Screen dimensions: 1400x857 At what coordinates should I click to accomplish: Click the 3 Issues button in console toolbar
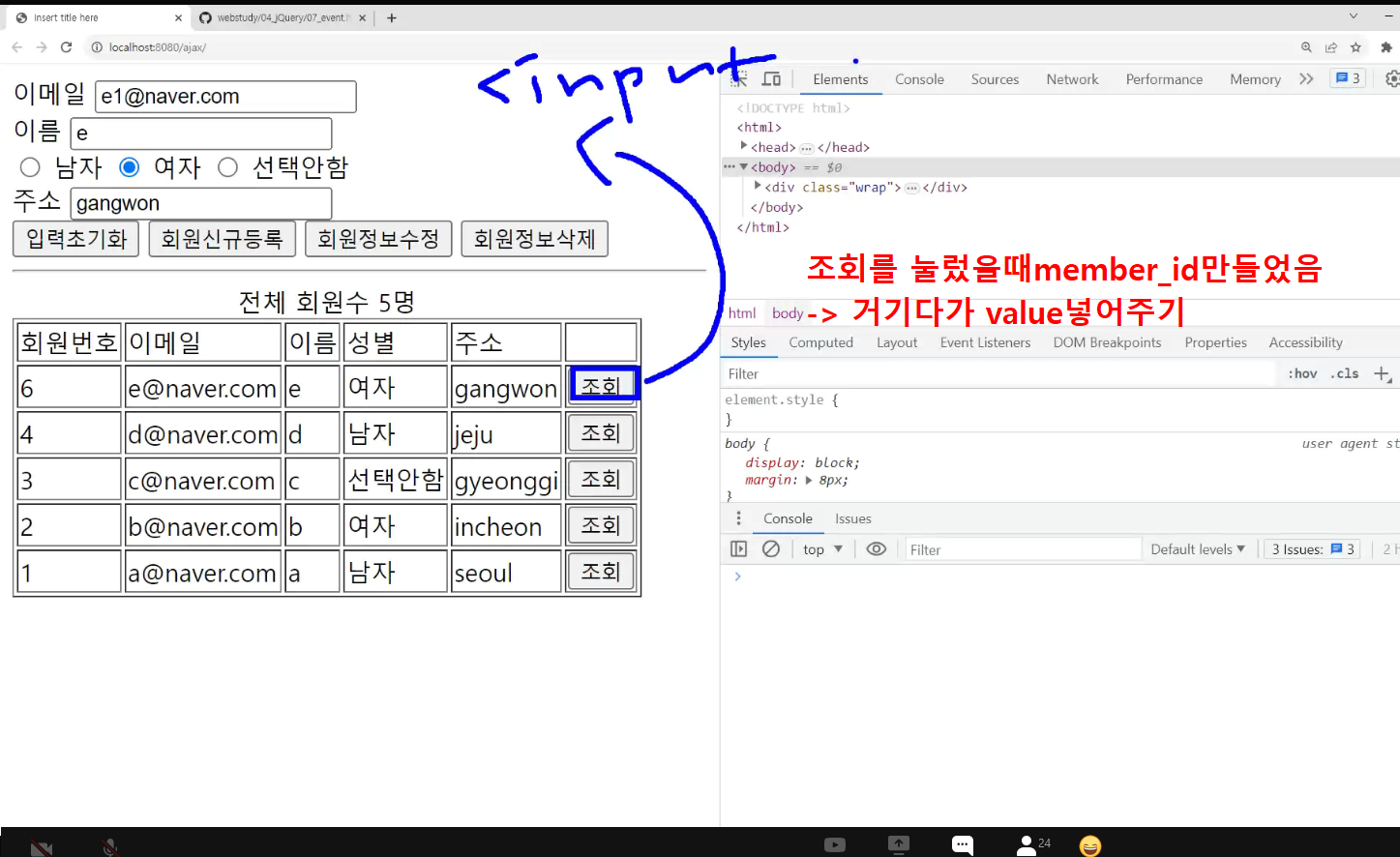[1313, 548]
